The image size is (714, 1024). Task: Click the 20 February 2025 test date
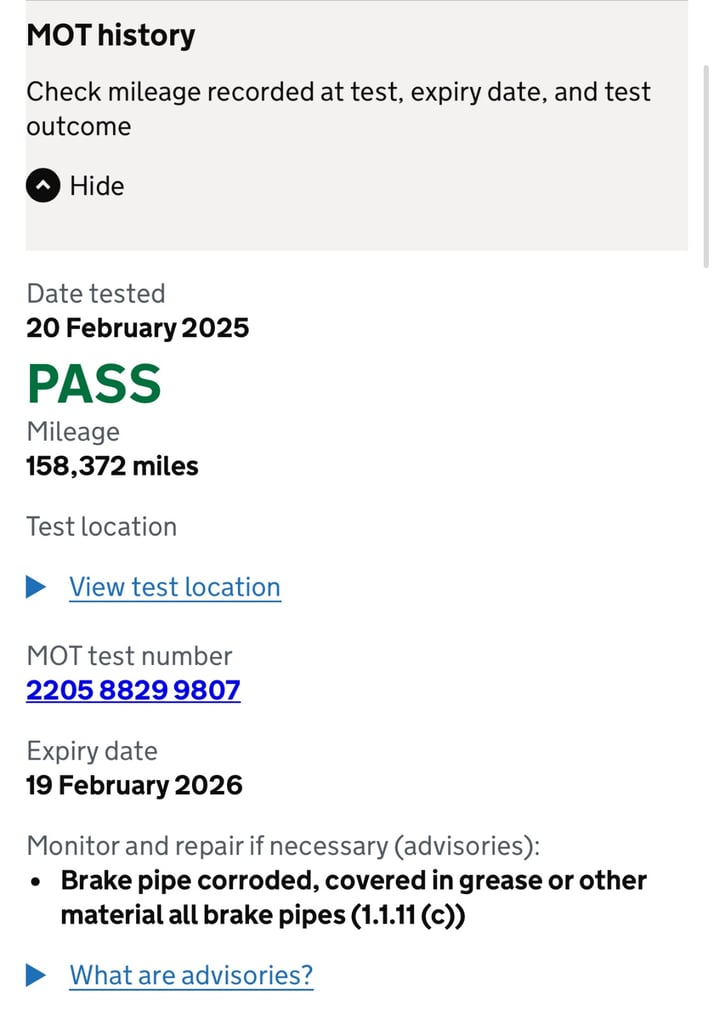pyautogui.click(x=137, y=328)
